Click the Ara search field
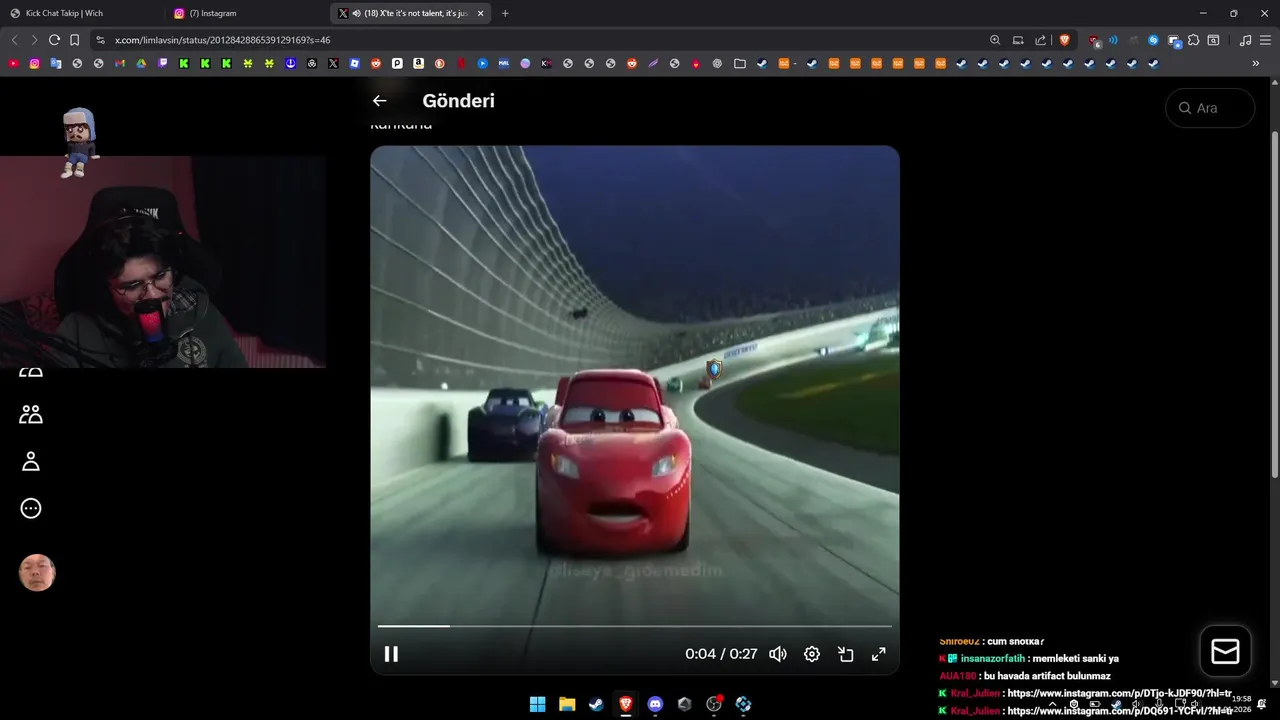This screenshot has width=1280, height=720. [1210, 108]
